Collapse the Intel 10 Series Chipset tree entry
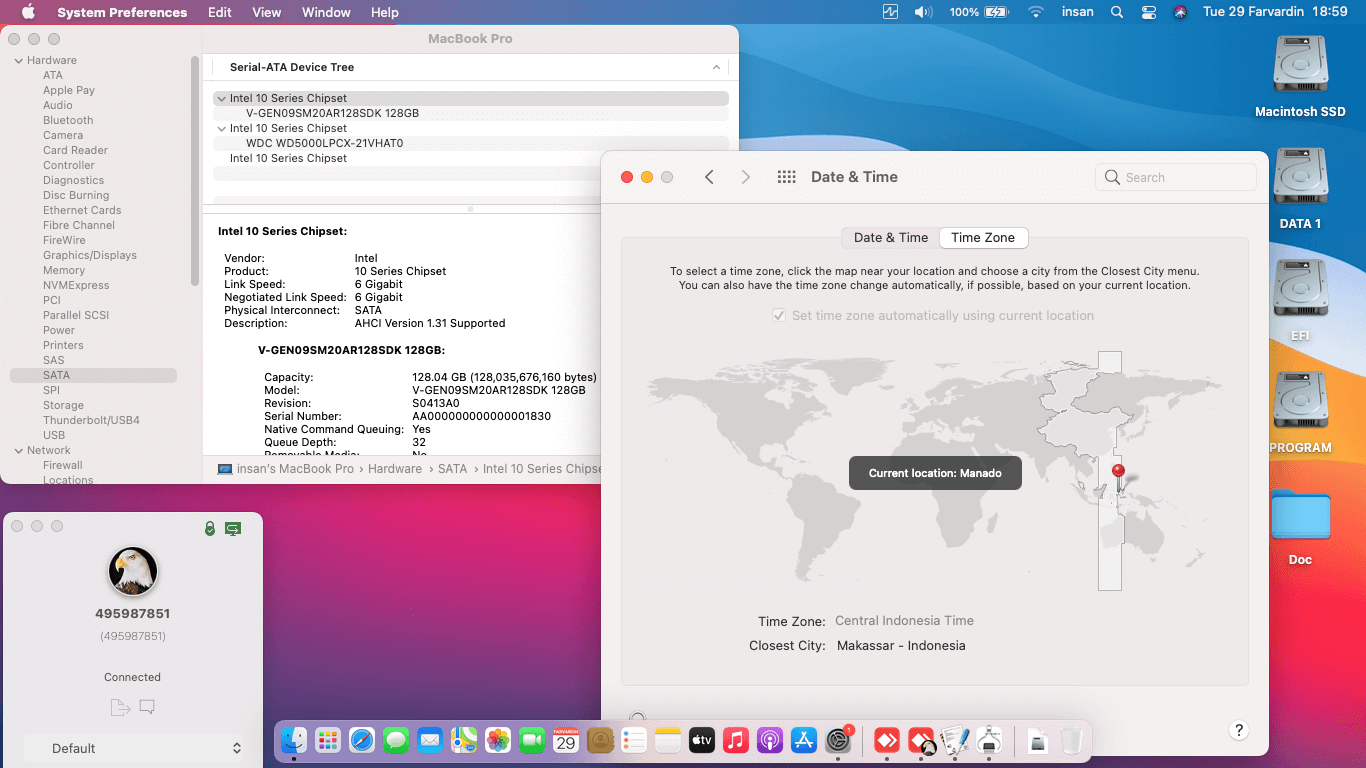Viewport: 1366px width, 768px height. click(x=221, y=98)
